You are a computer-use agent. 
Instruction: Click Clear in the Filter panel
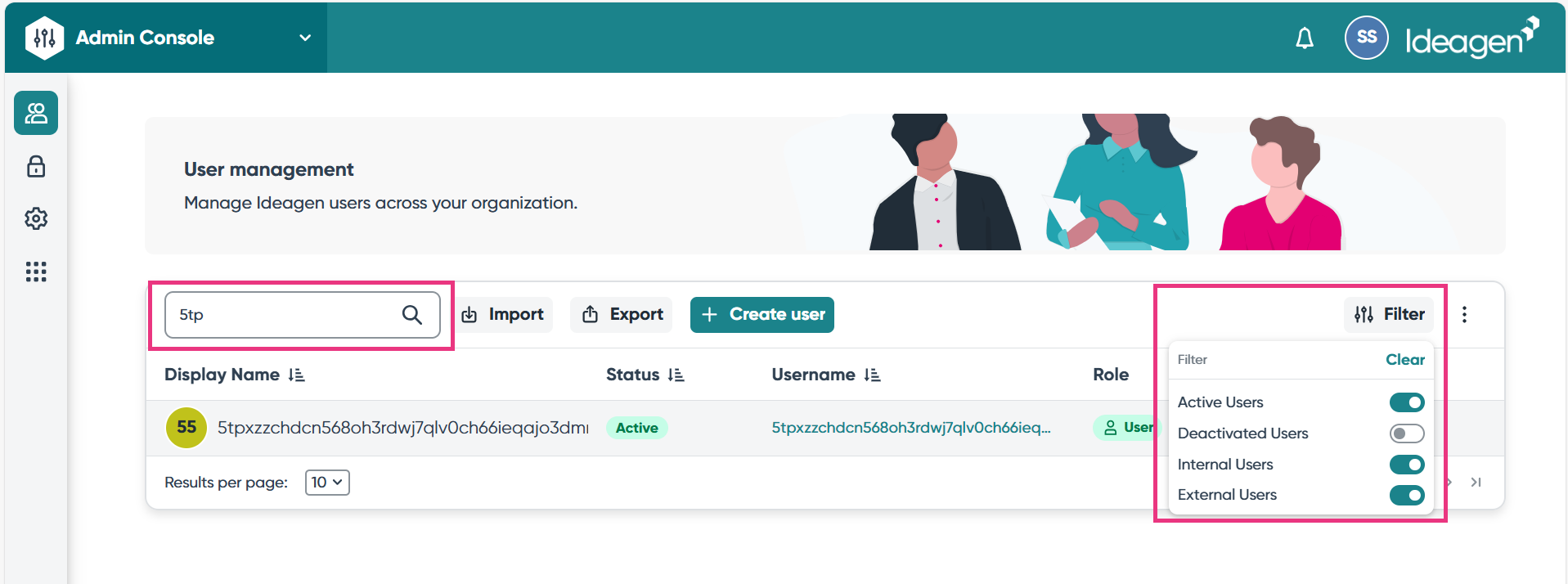1404,360
